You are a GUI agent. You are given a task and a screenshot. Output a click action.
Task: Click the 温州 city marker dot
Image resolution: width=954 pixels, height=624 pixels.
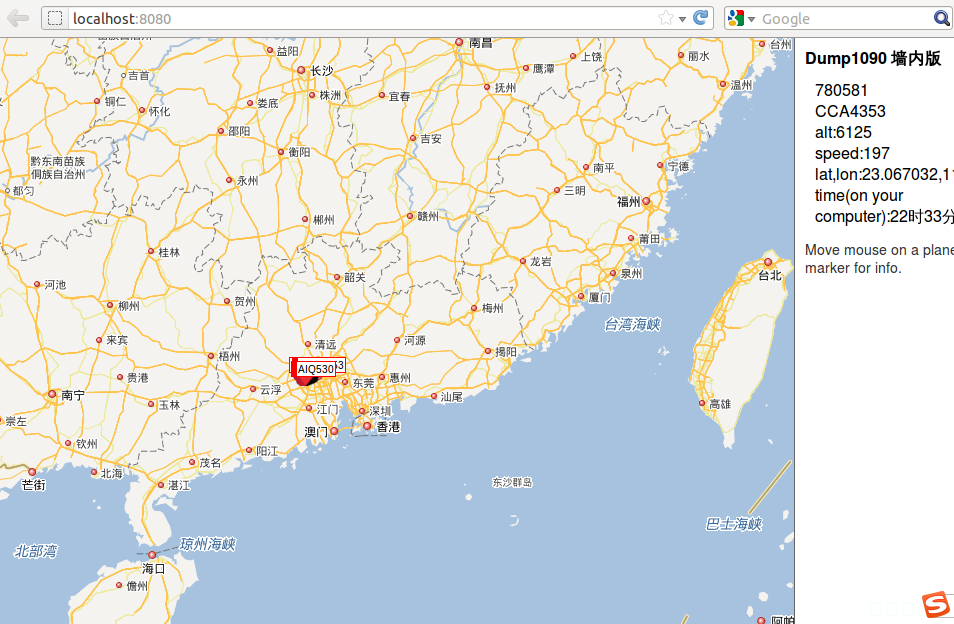pyautogui.click(x=723, y=85)
